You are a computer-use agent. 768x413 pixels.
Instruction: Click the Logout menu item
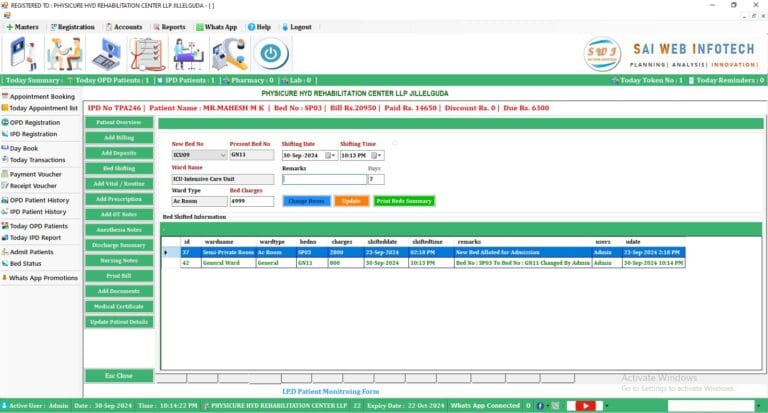click(x=297, y=27)
